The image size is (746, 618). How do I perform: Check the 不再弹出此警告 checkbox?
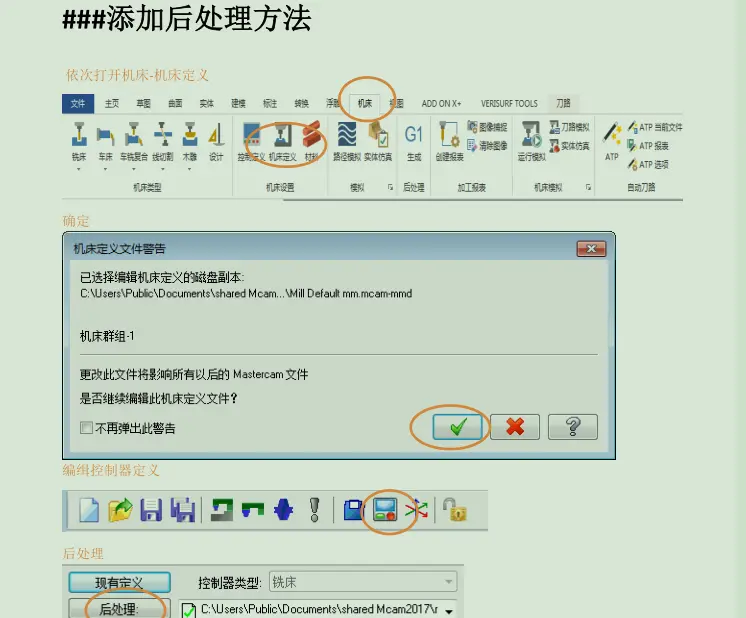pyautogui.click(x=87, y=428)
